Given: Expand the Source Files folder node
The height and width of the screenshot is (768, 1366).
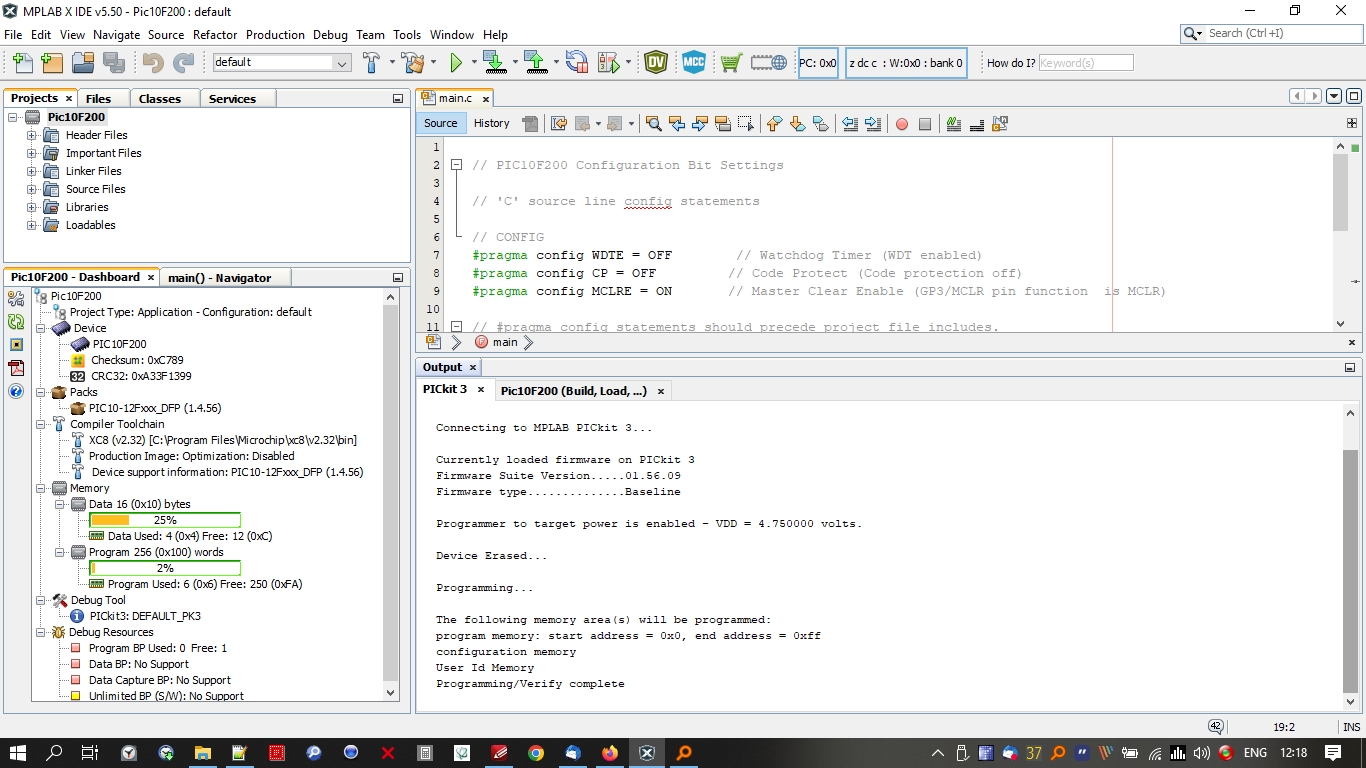Looking at the screenshot, I should click(x=32, y=189).
